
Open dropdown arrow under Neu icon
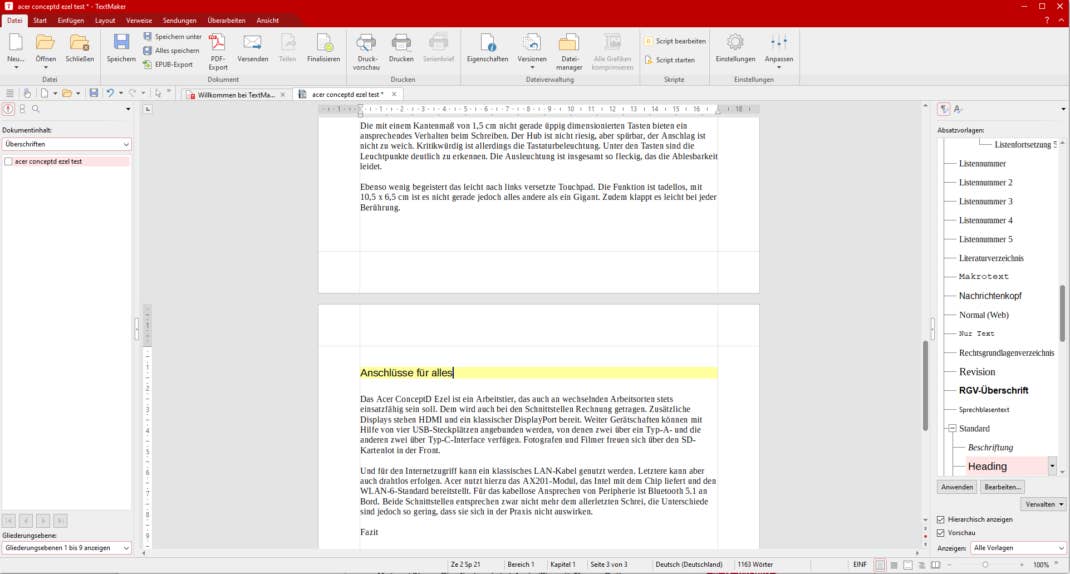tap(15, 68)
